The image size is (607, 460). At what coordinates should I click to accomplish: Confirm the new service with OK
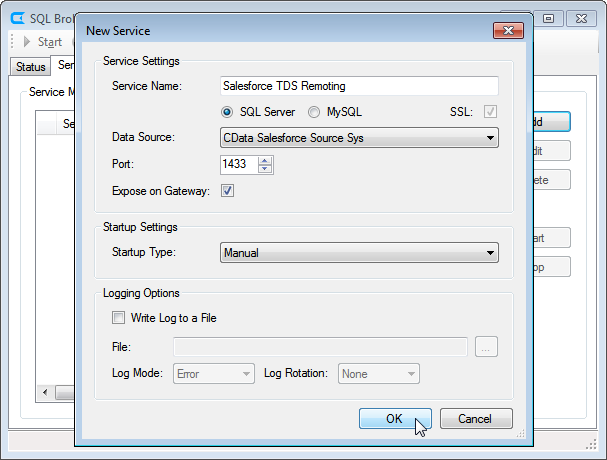tap(395, 419)
